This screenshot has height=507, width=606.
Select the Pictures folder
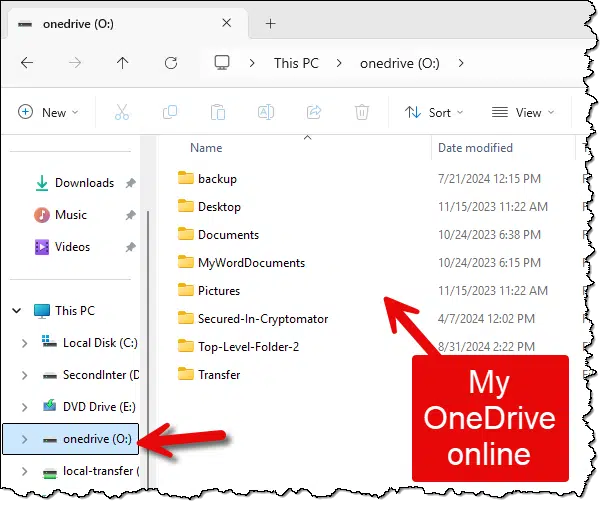pos(219,291)
